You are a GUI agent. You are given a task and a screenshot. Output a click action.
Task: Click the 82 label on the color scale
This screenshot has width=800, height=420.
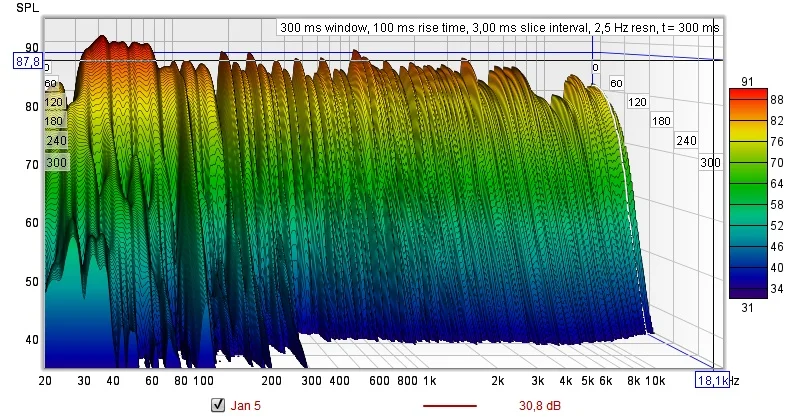click(x=777, y=120)
